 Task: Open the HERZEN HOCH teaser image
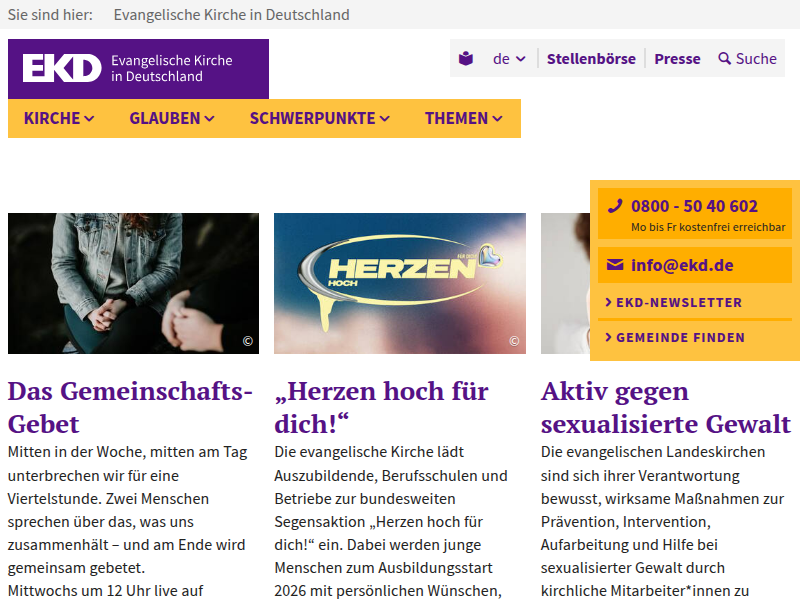400,283
